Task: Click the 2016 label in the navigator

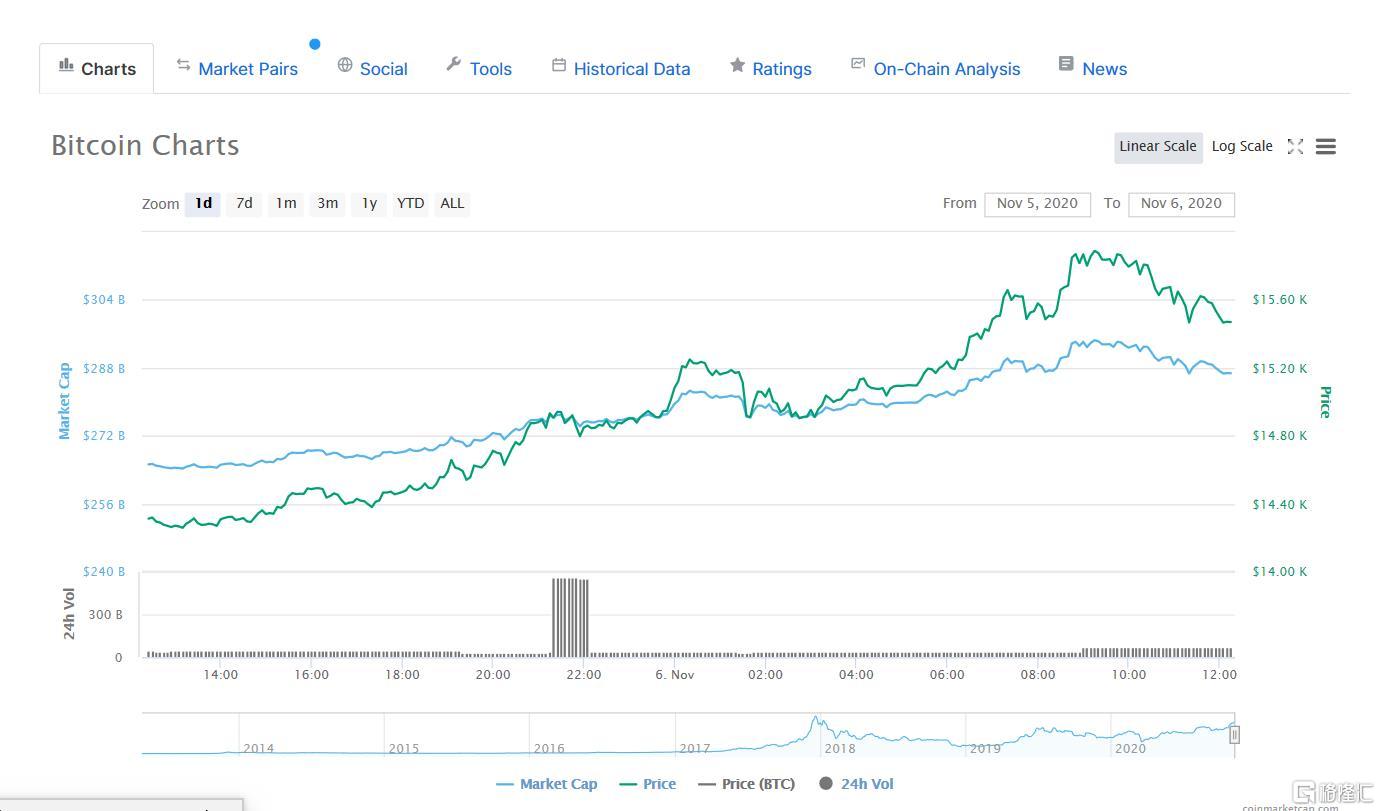Action: click(x=549, y=748)
